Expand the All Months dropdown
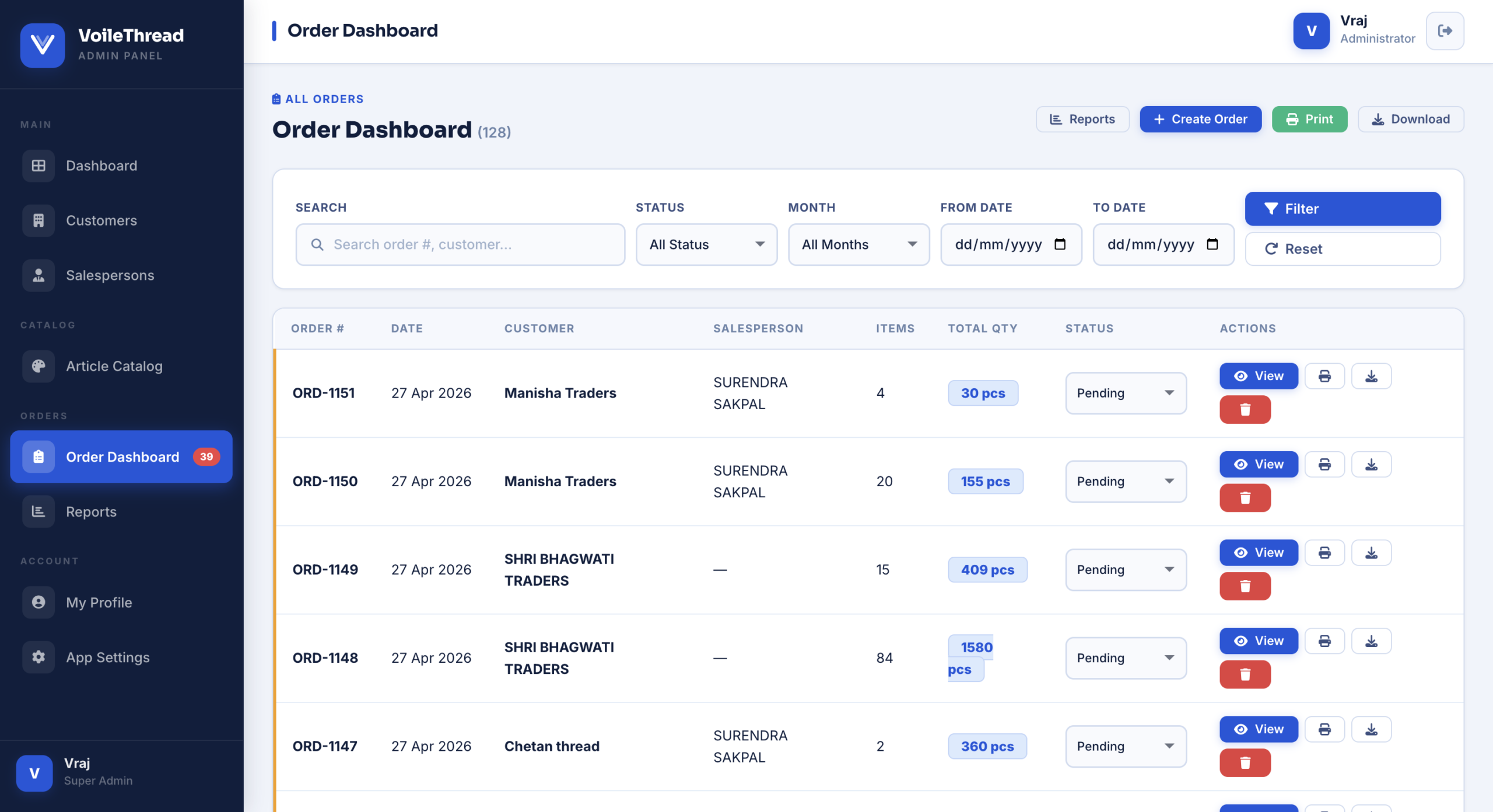This screenshot has width=1493, height=812. click(x=858, y=244)
